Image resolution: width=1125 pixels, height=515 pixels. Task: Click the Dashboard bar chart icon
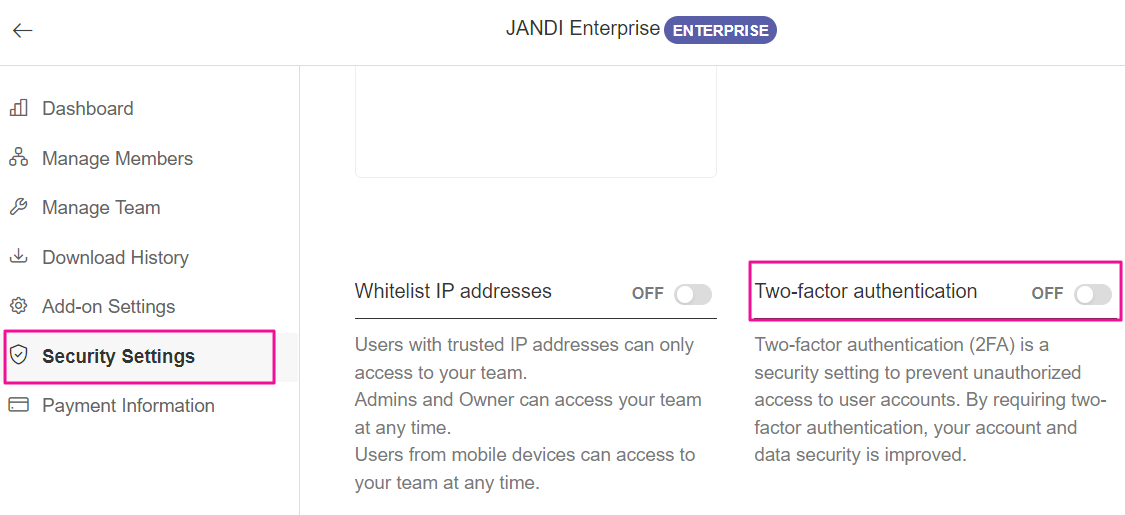(18, 108)
